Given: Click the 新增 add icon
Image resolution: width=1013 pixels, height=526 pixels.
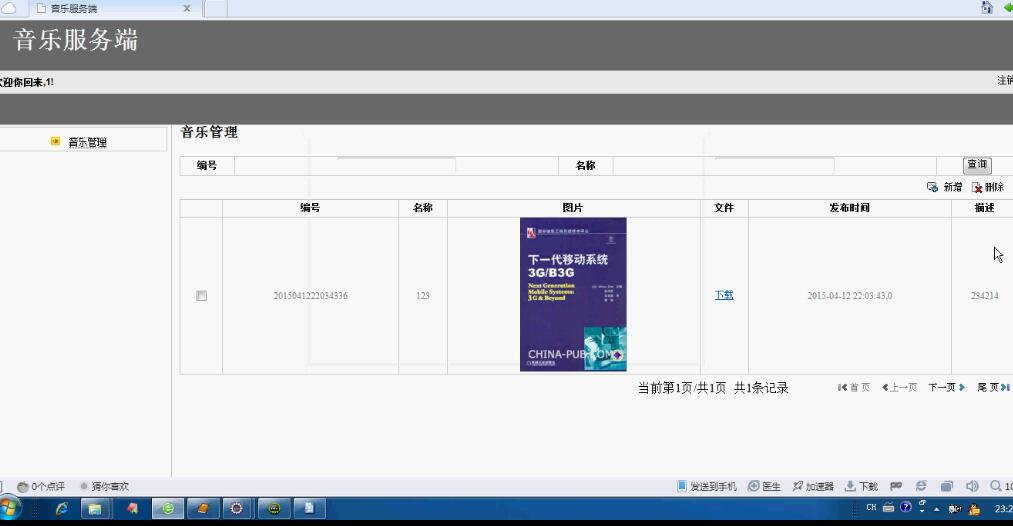Looking at the screenshot, I should pyautogui.click(x=932, y=187).
